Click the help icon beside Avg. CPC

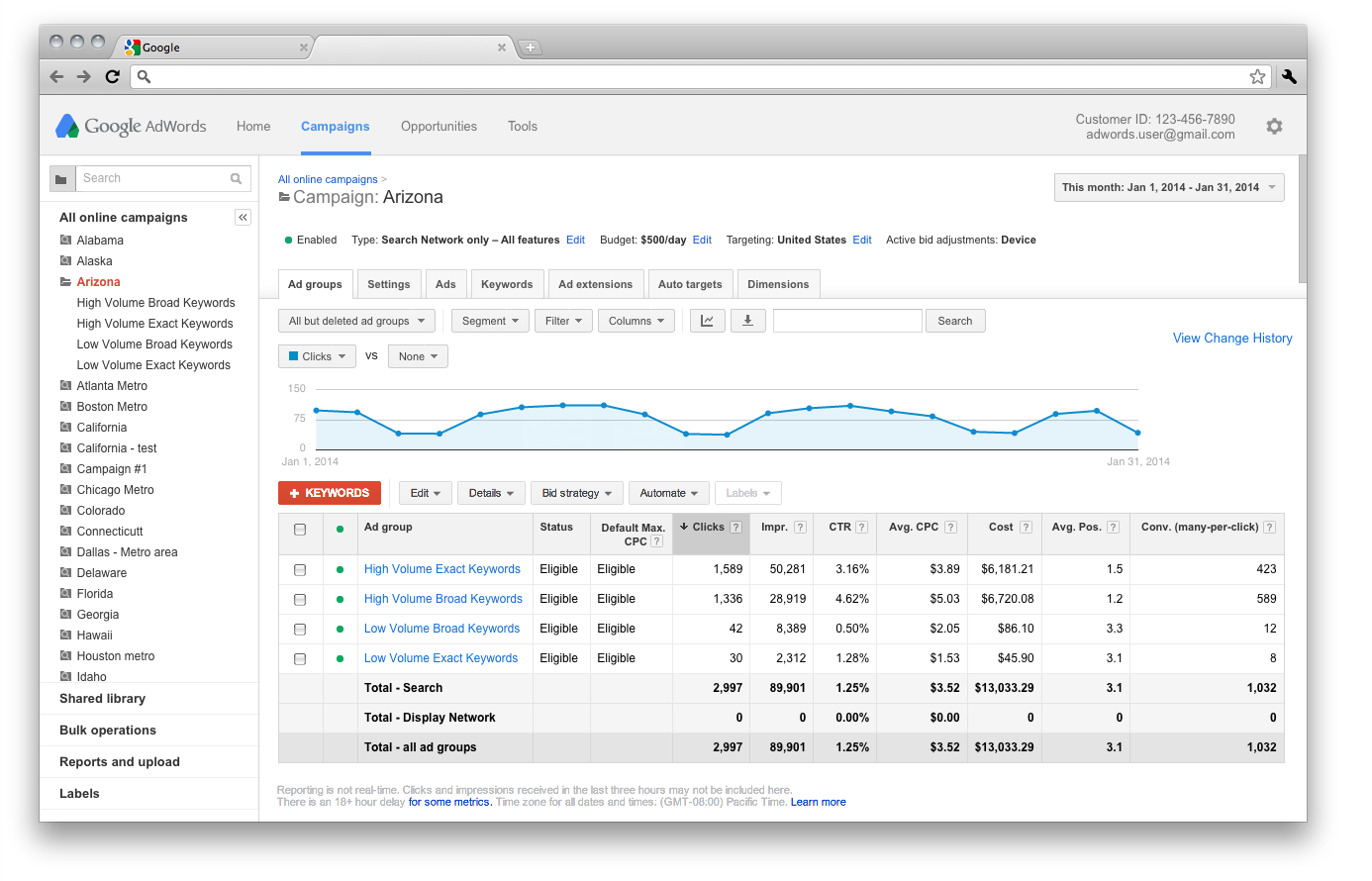click(950, 527)
